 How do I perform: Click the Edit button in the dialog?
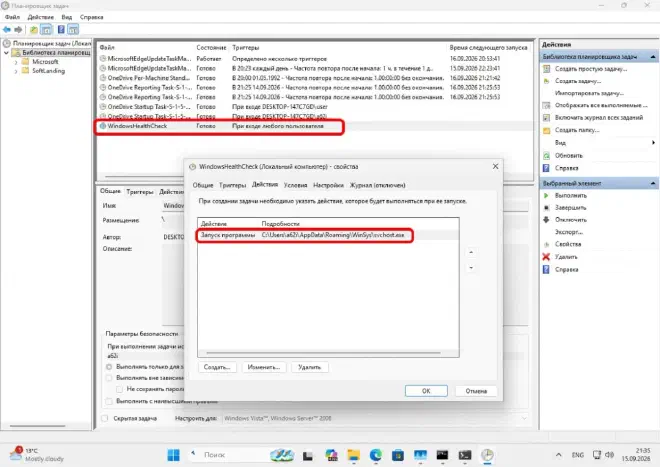(x=264, y=367)
